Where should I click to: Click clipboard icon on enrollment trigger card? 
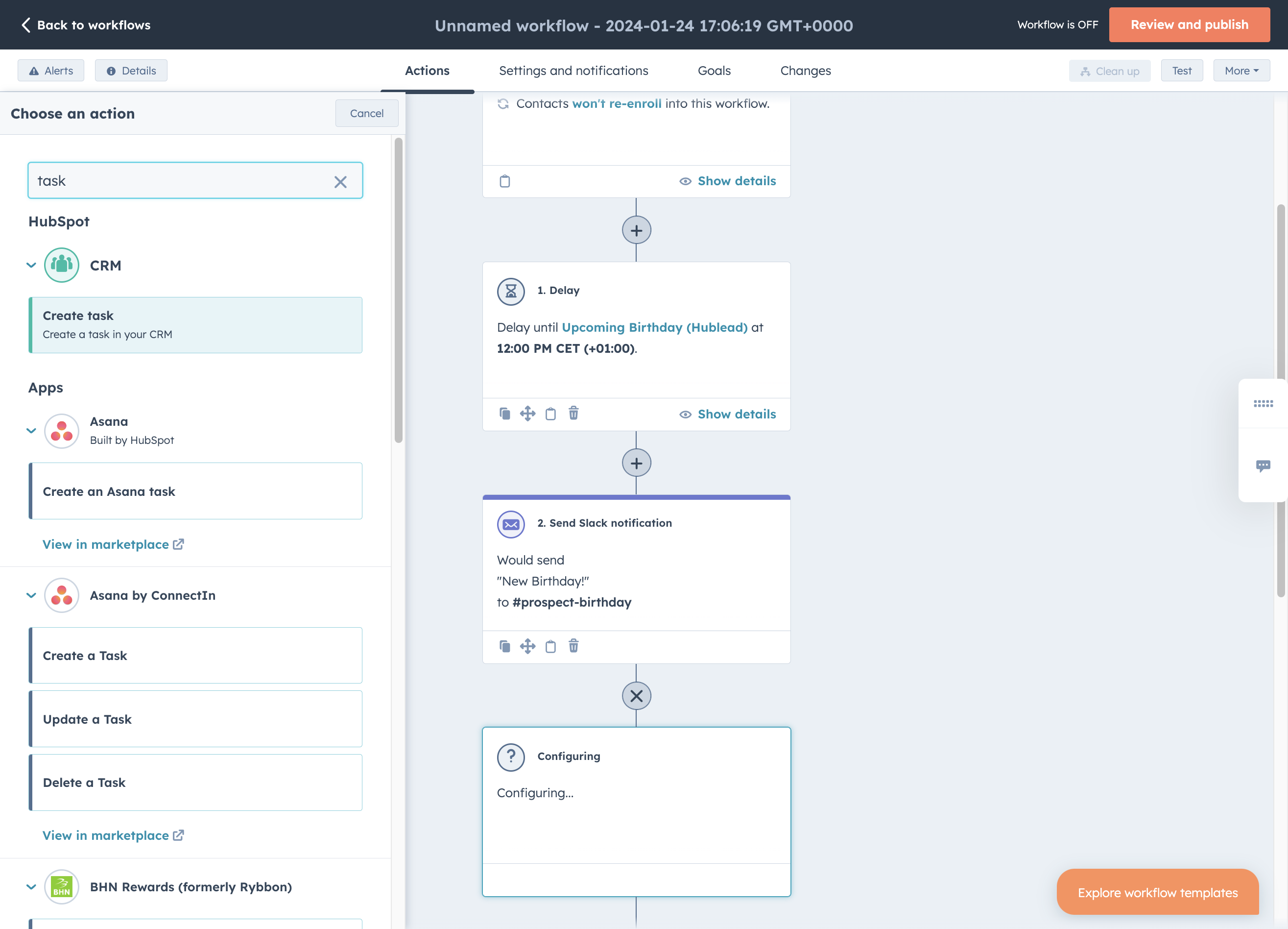504,181
